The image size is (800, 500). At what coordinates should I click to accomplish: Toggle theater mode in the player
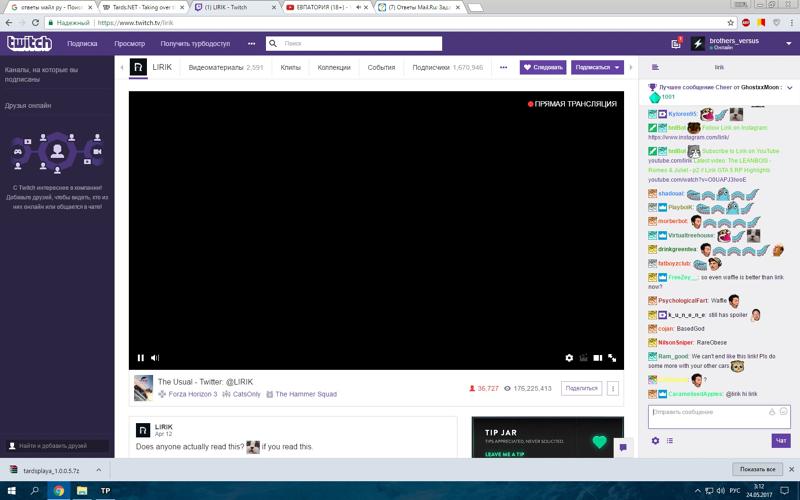click(x=597, y=358)
